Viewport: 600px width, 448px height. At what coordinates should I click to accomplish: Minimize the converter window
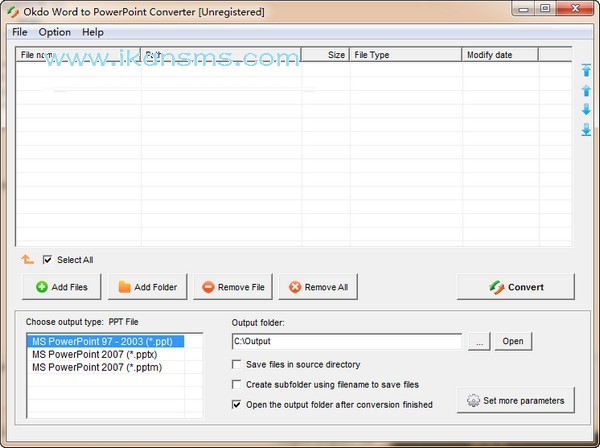point(523,8)
